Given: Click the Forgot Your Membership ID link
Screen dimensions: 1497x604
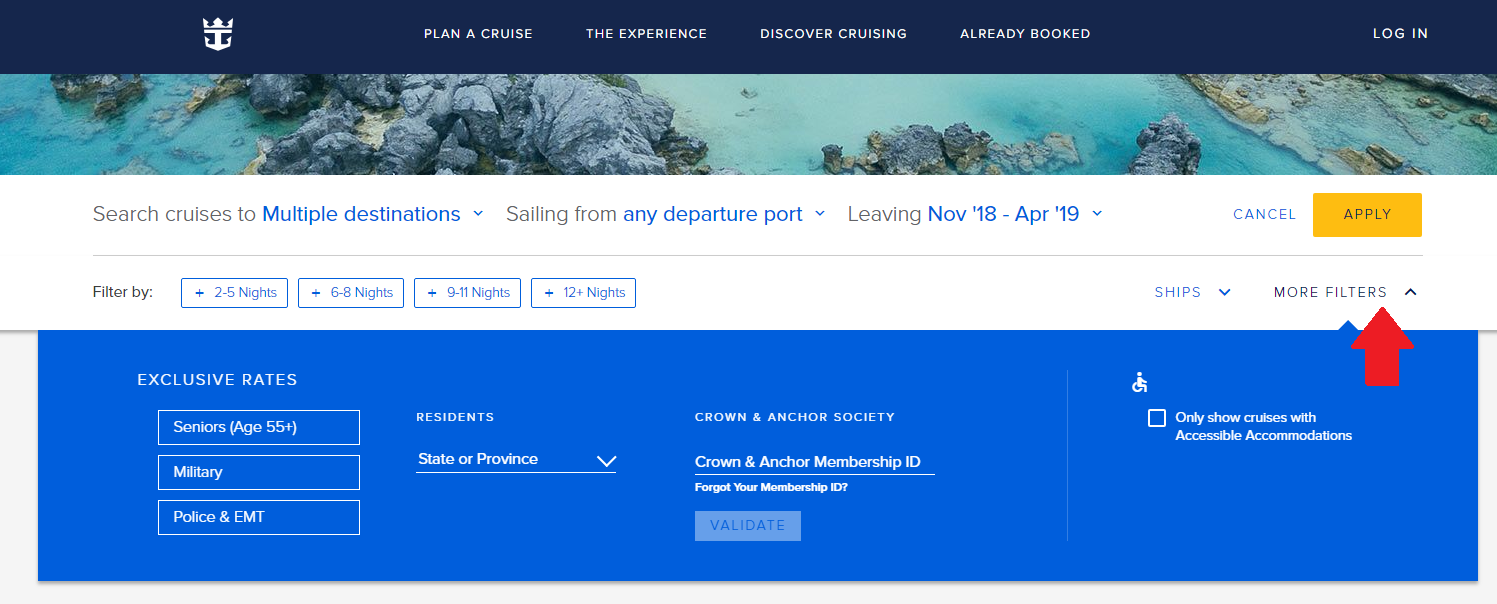Looking at the screenshot, I should click(771, 488).
